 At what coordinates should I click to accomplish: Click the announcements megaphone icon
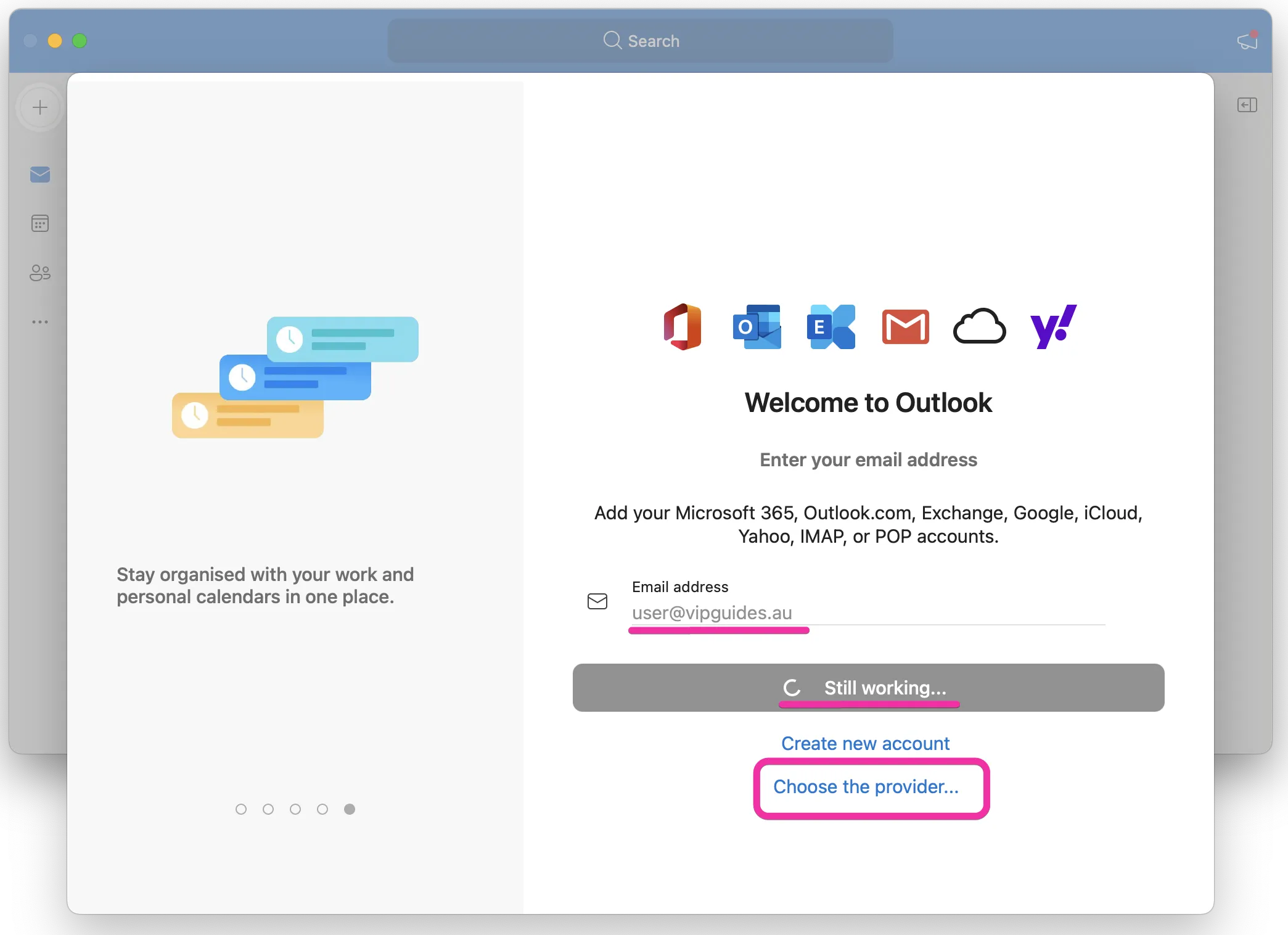pos(1248,41)
